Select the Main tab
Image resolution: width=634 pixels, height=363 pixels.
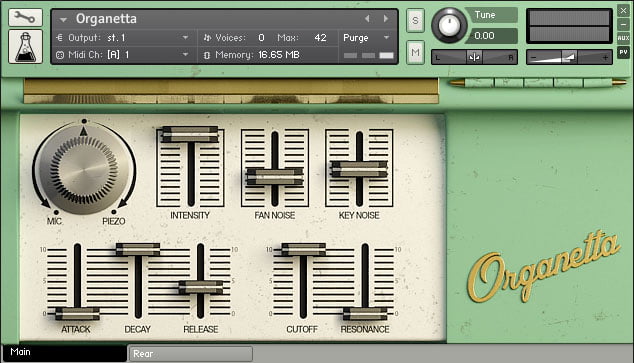coord(65,352)
